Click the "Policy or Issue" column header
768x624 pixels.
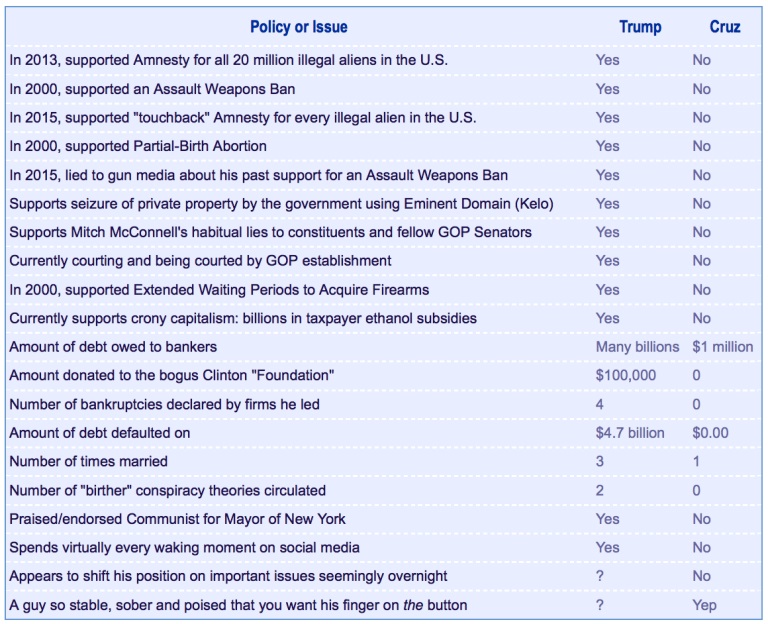pyautogui.click(x=298, y=26)
